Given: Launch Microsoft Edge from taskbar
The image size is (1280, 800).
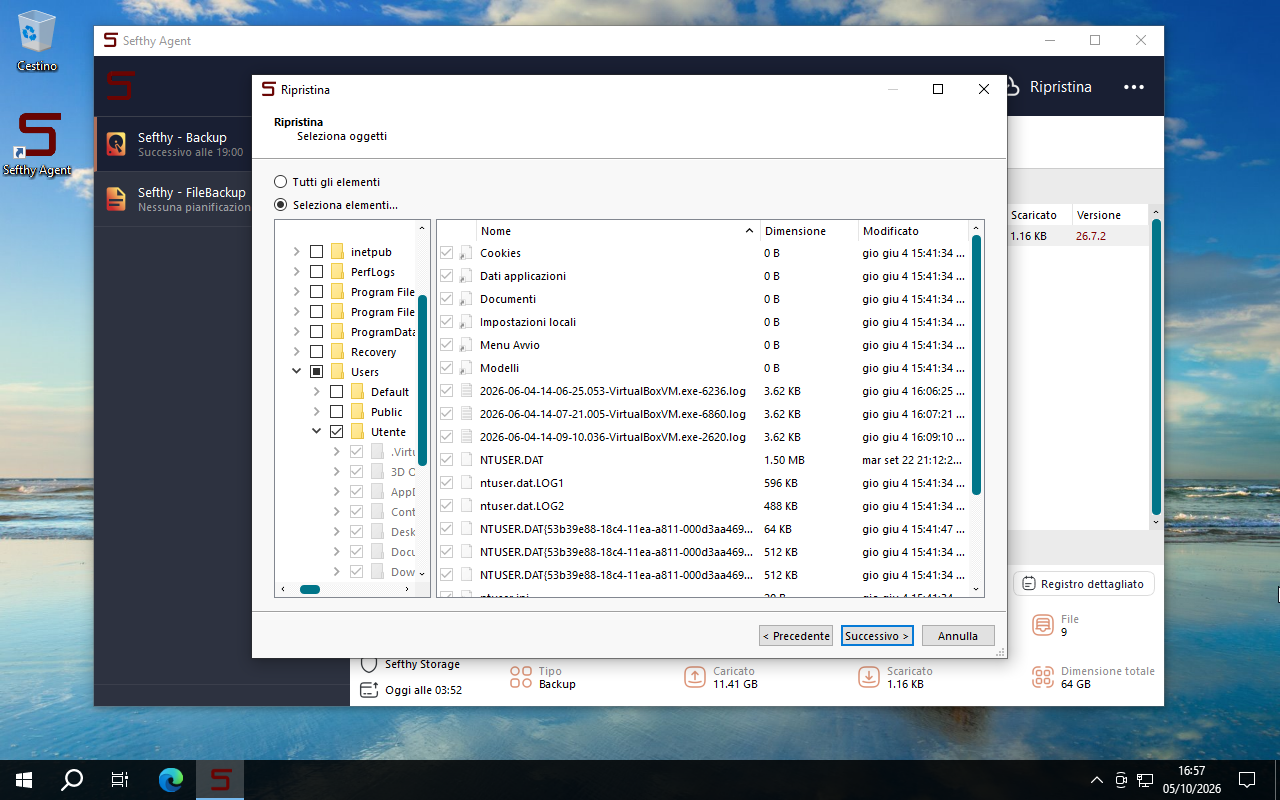Looking at the screenshot, I should click(x=172, y=779).
